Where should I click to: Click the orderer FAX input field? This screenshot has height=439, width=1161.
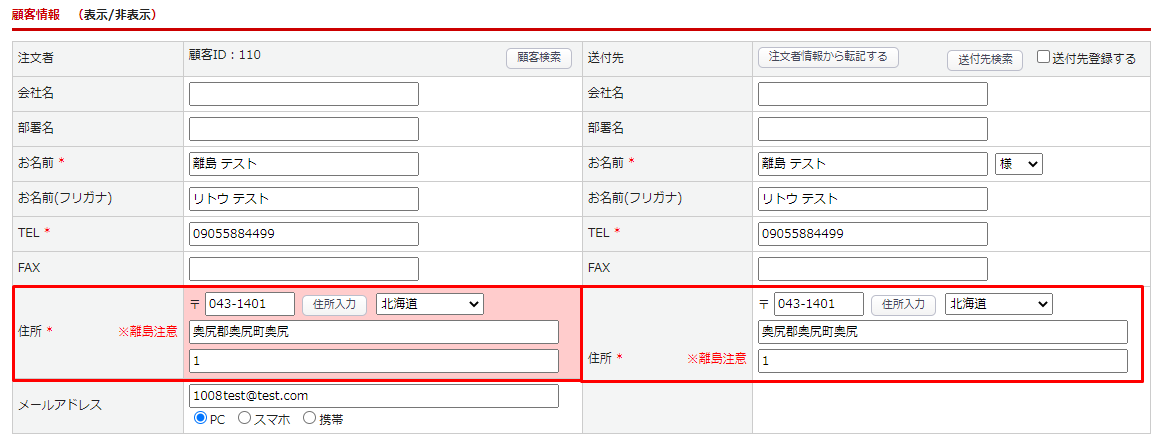coord(303,269)
